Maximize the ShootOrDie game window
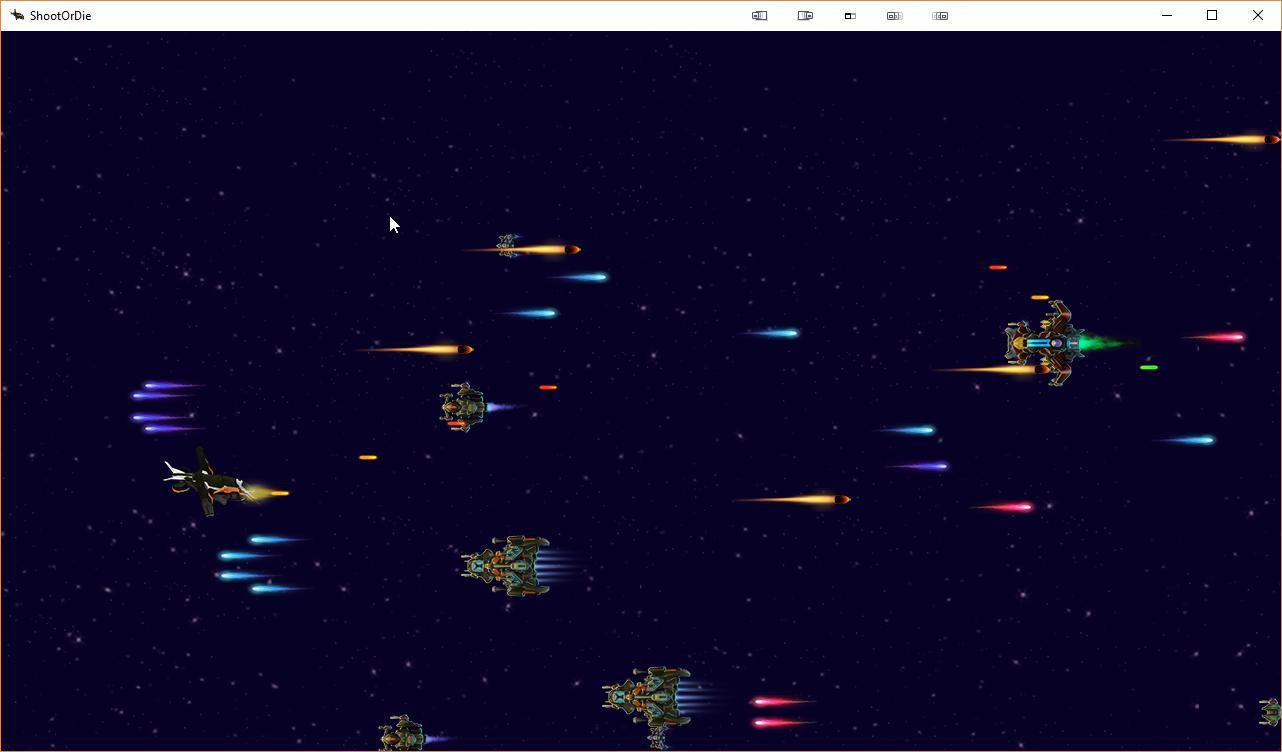 point(1212,15)
